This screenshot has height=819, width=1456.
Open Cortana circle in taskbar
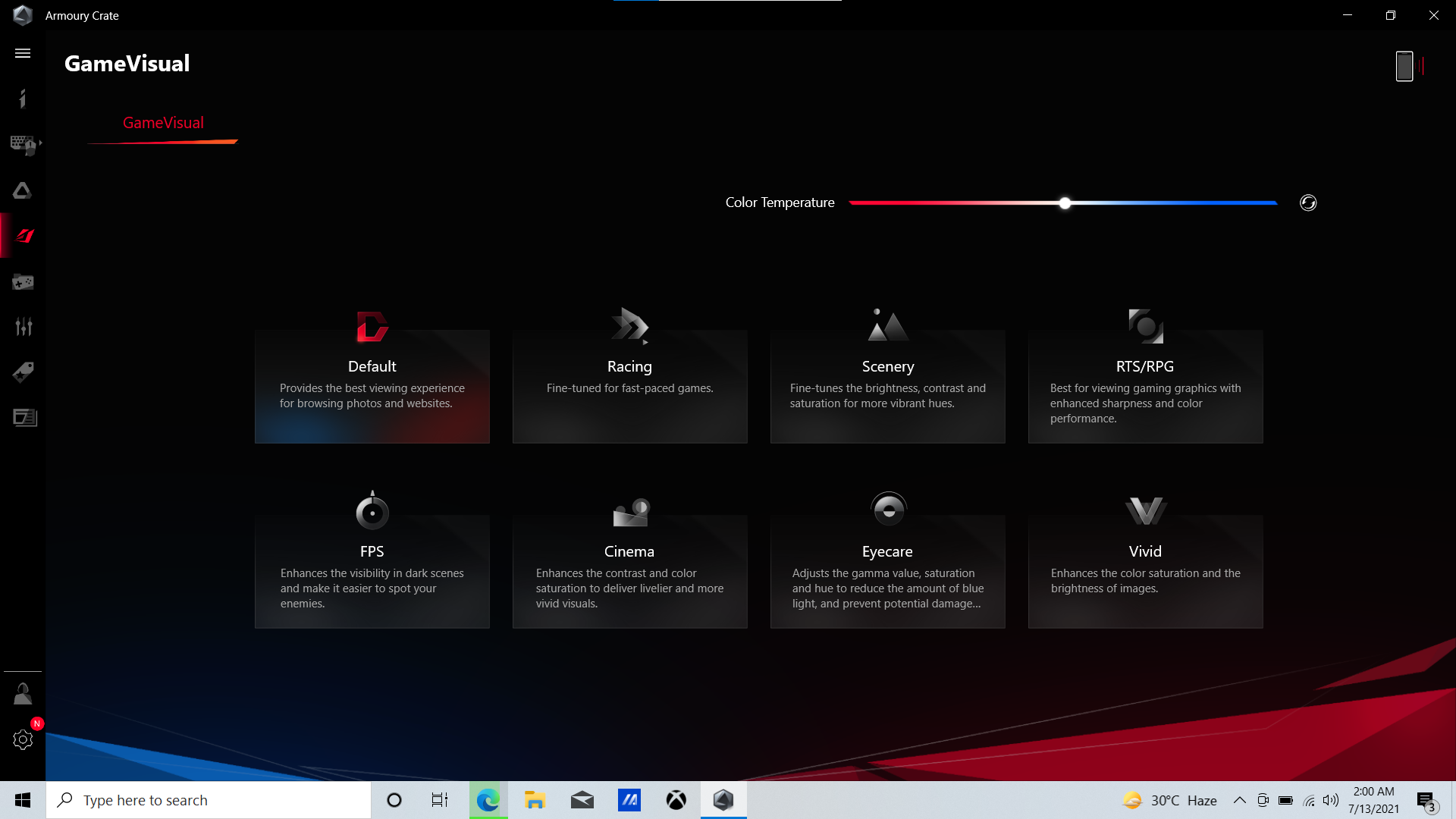(x=394, y=800)
